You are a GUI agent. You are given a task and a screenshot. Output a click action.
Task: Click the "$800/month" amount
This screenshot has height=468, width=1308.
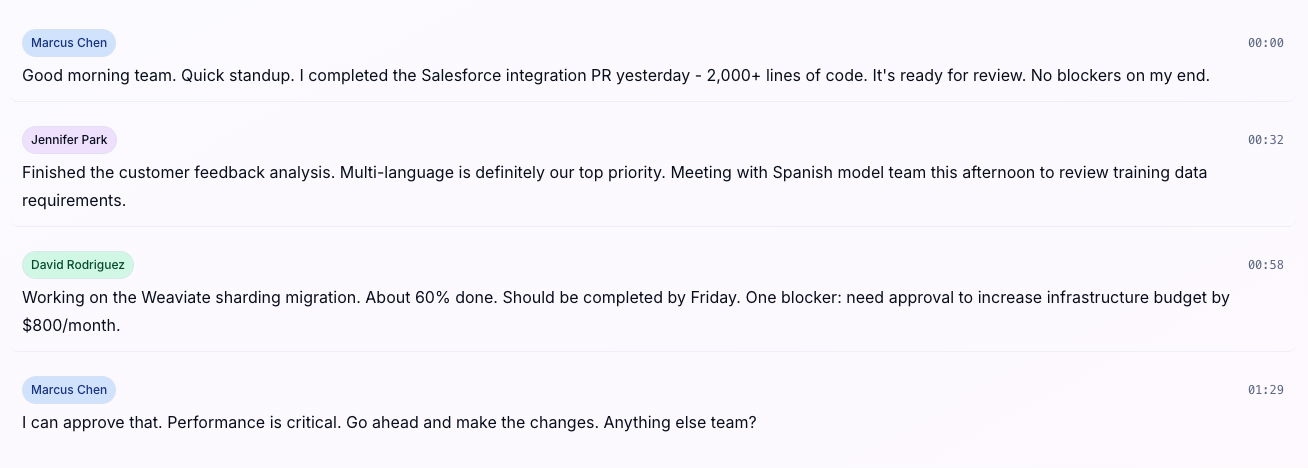pyautogui.click(x=70, y=325)
